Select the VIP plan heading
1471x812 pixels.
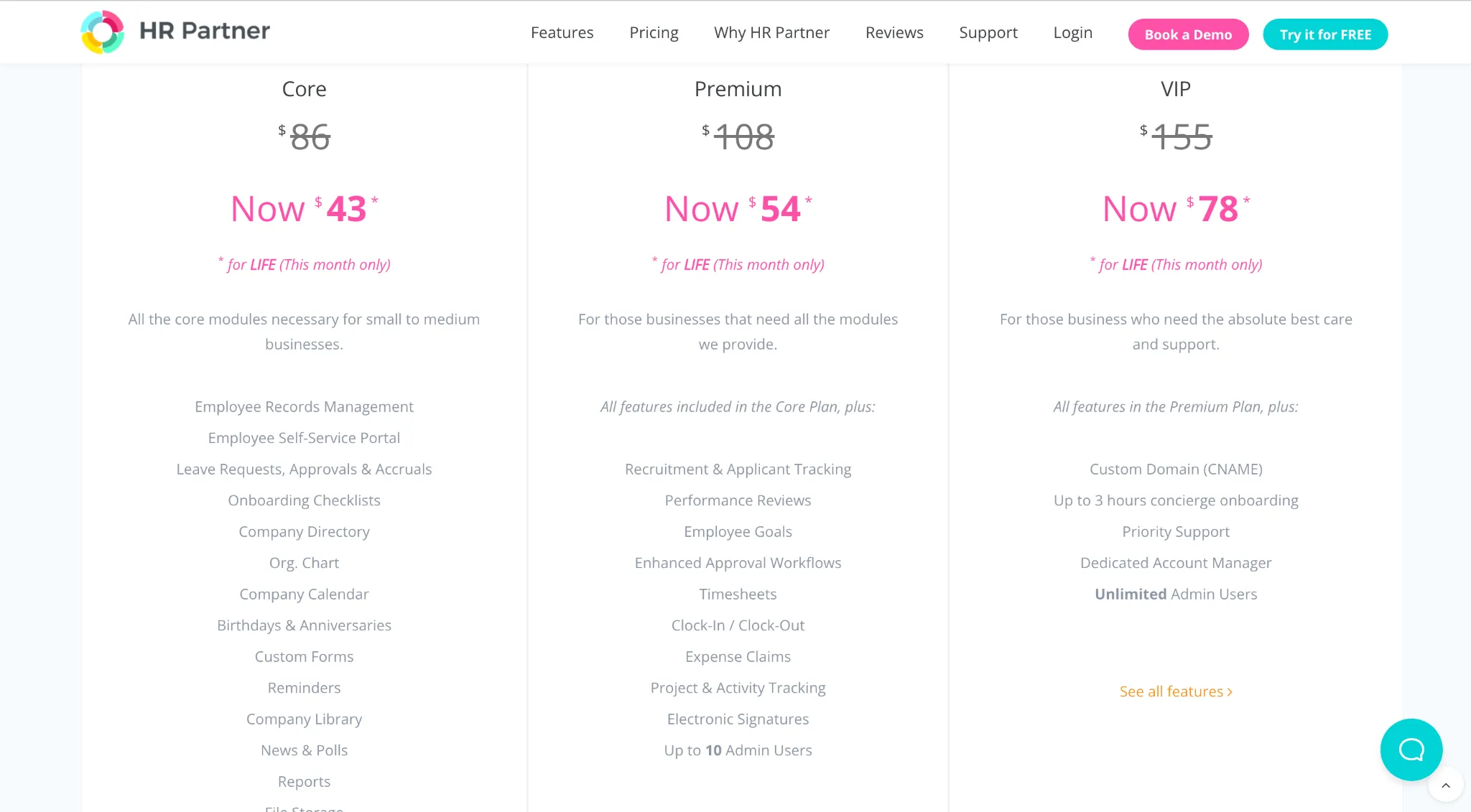(1175, 89)
